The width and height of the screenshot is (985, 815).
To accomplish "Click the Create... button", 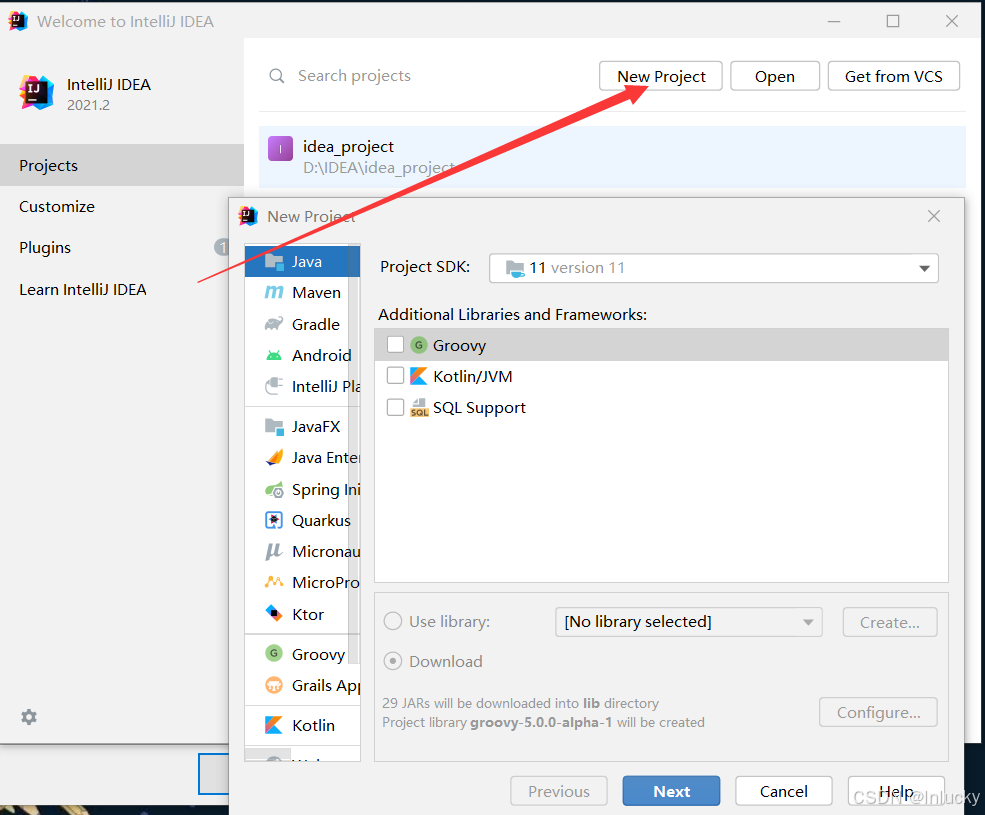I will click(890, 622).
